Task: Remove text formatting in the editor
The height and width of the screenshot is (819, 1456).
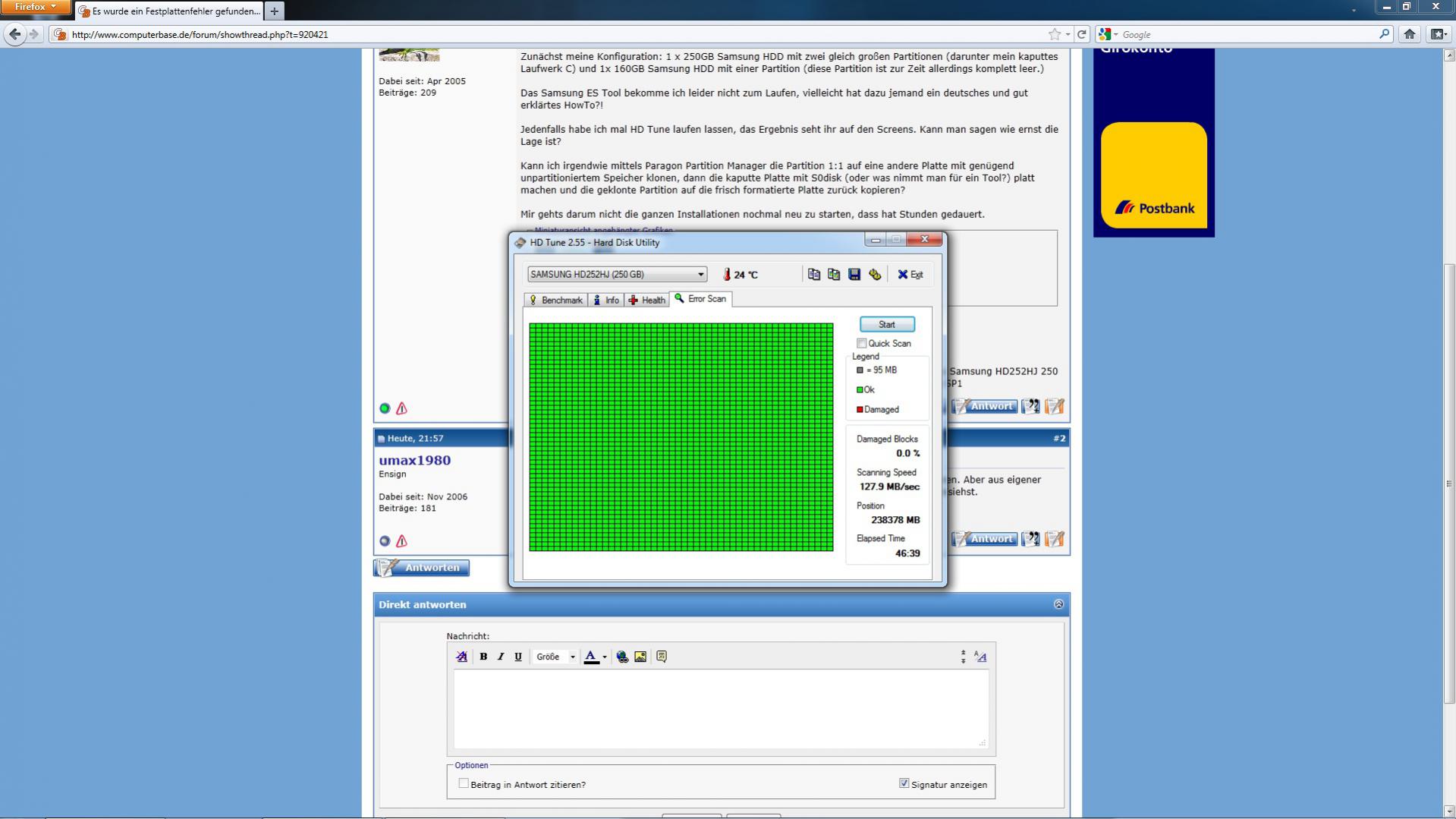Action: (461, 657)
